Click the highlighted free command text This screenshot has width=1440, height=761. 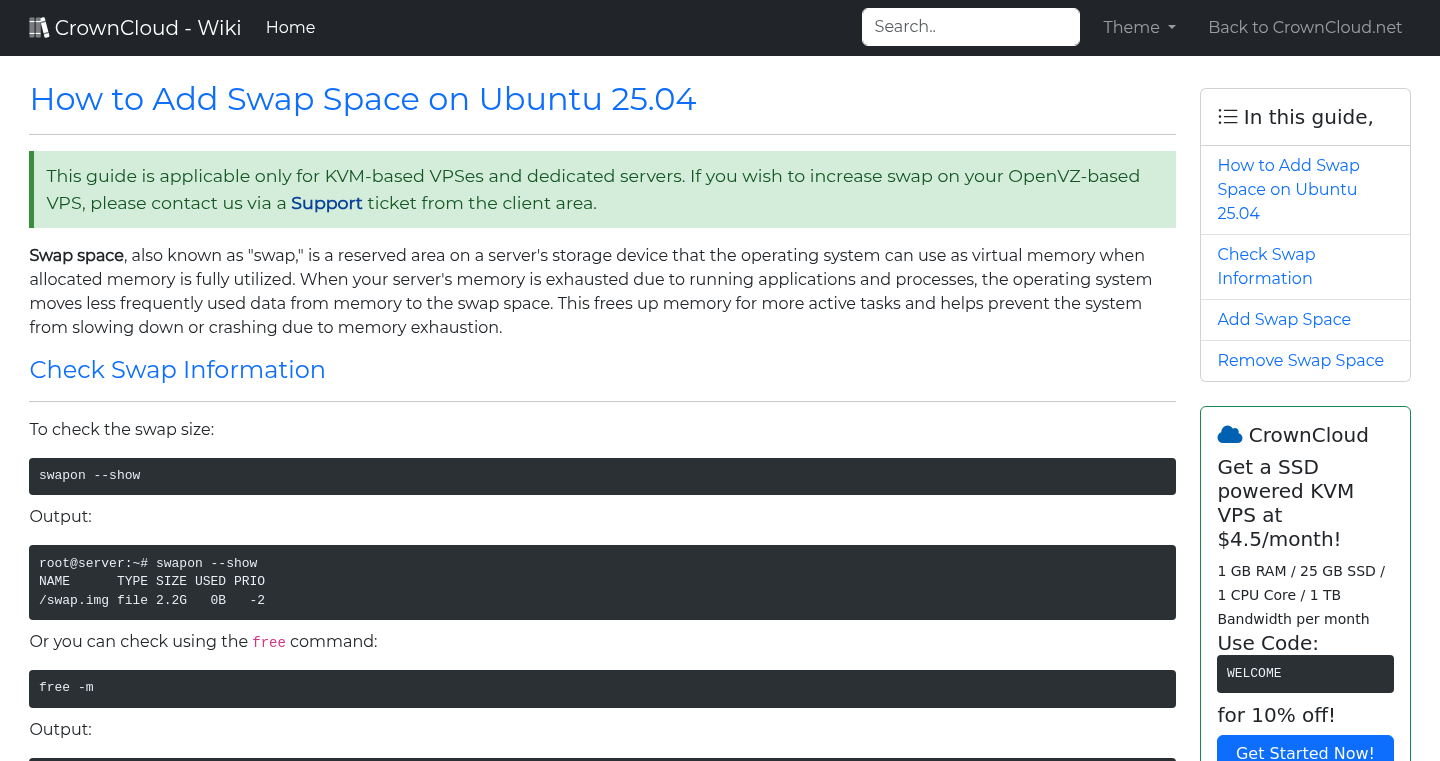(268, 642)
